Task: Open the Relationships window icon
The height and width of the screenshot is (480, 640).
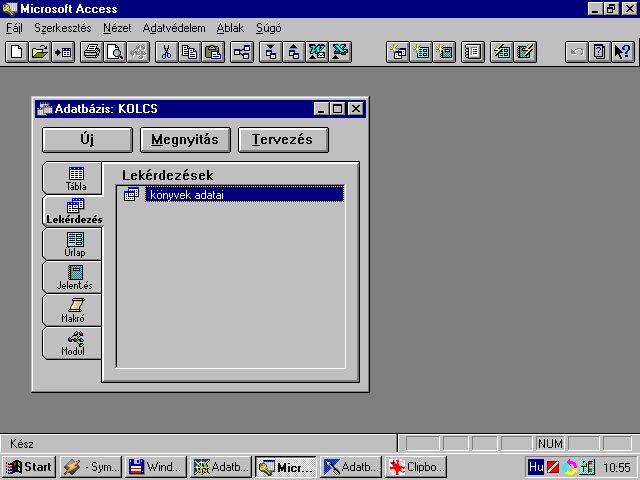Action: pyautogui.click(x=242, y=52)
